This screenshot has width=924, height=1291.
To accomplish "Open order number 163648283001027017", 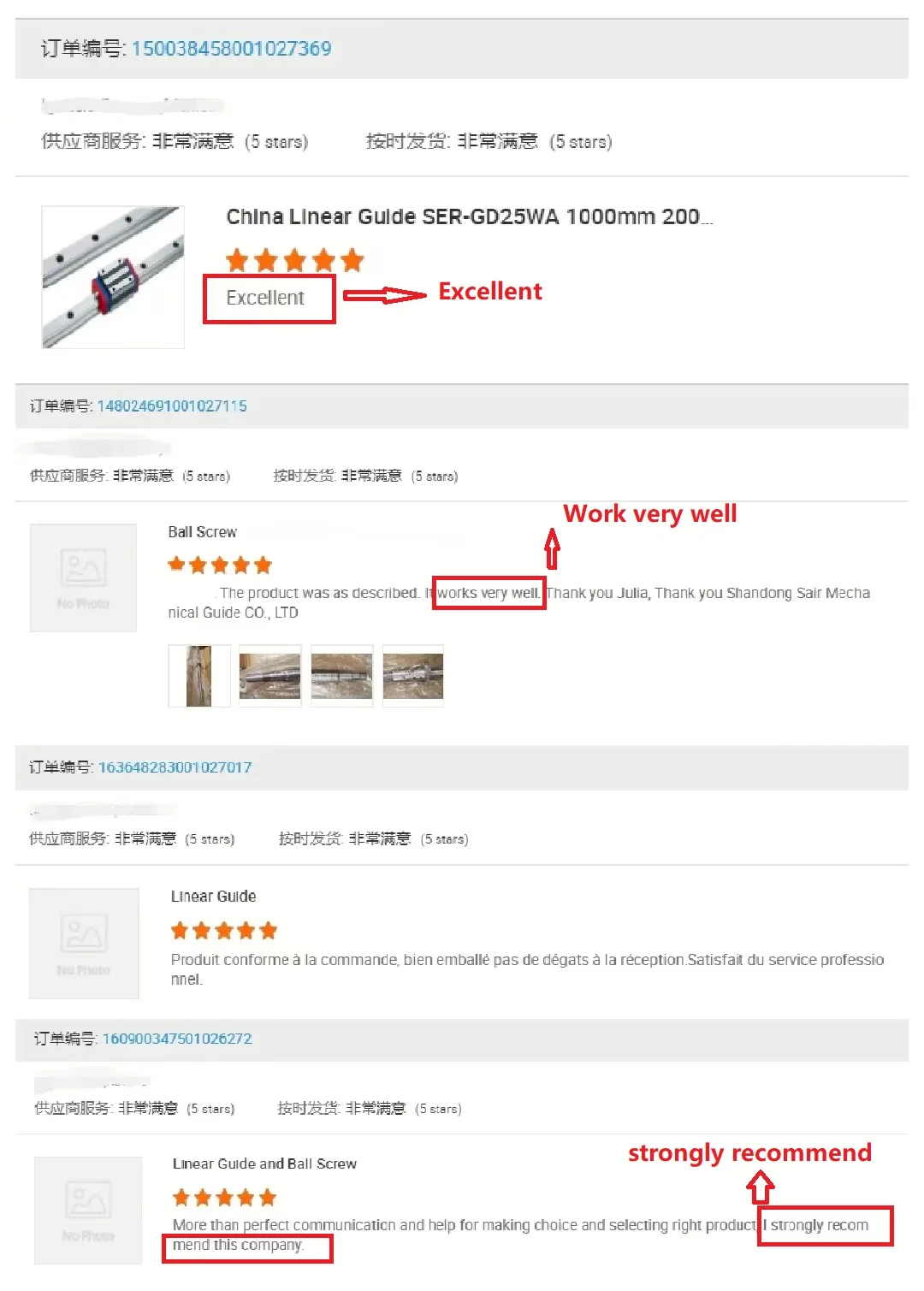I will pos(175,767).
